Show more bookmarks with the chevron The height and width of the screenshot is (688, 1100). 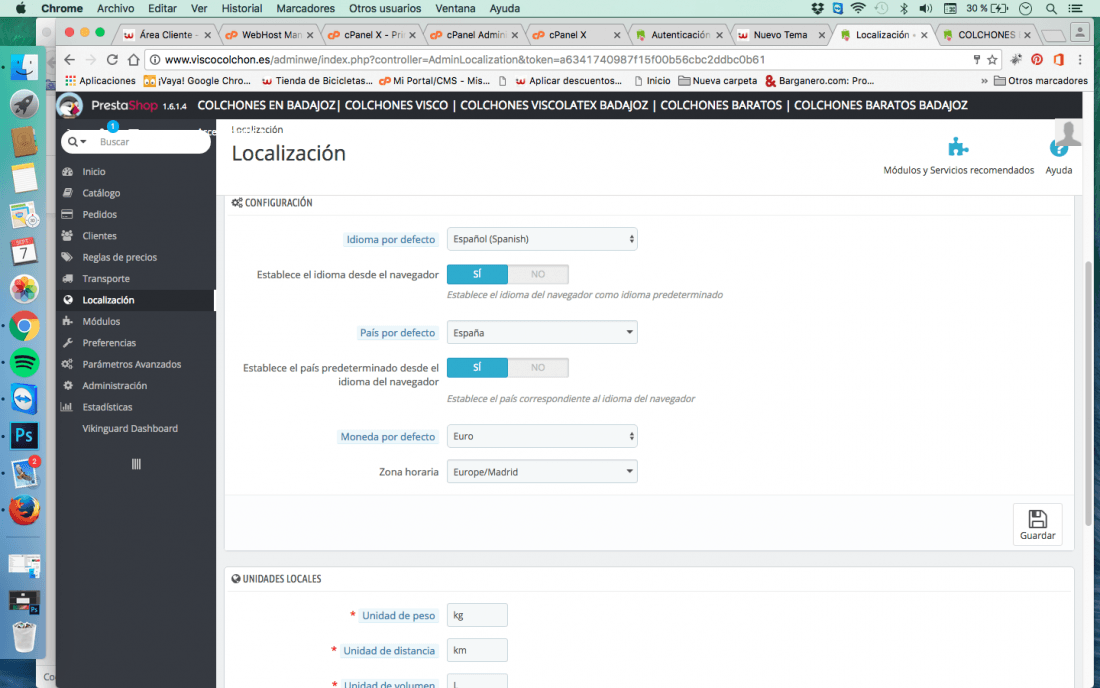coord(984,81)
